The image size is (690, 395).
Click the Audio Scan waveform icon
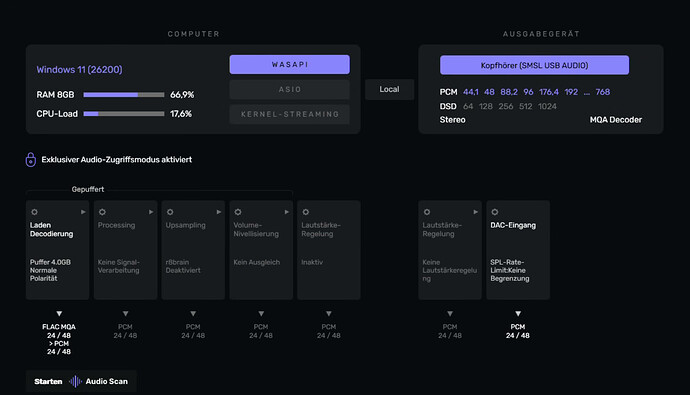[75, 381]
